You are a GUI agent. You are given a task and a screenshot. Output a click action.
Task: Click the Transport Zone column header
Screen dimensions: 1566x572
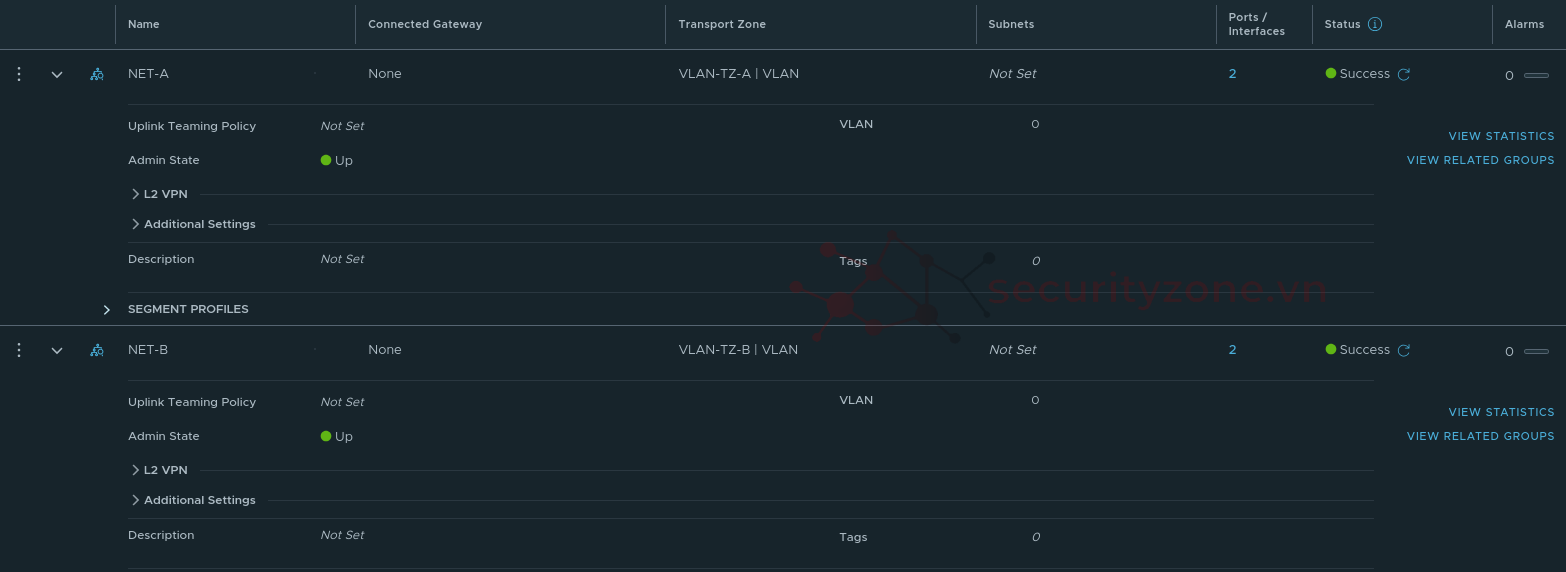point(722,24)
